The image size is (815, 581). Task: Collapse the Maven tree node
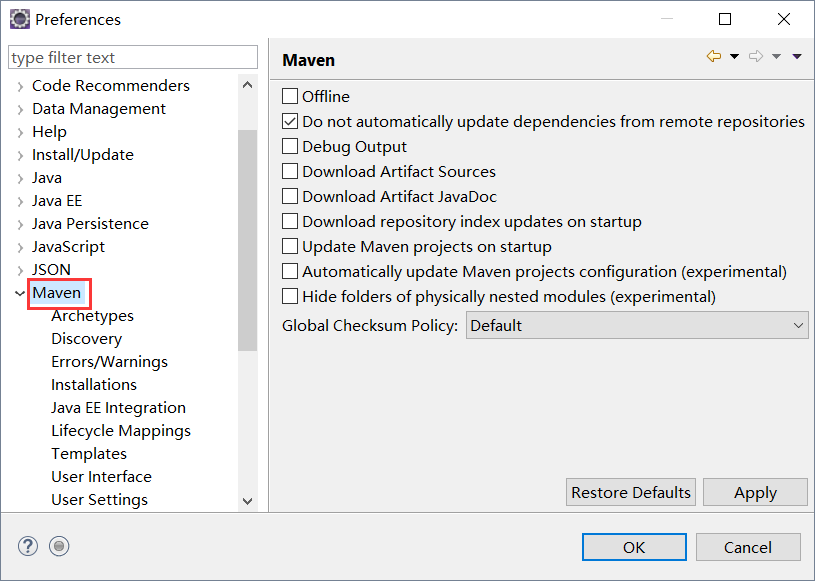tap(20, 293)
